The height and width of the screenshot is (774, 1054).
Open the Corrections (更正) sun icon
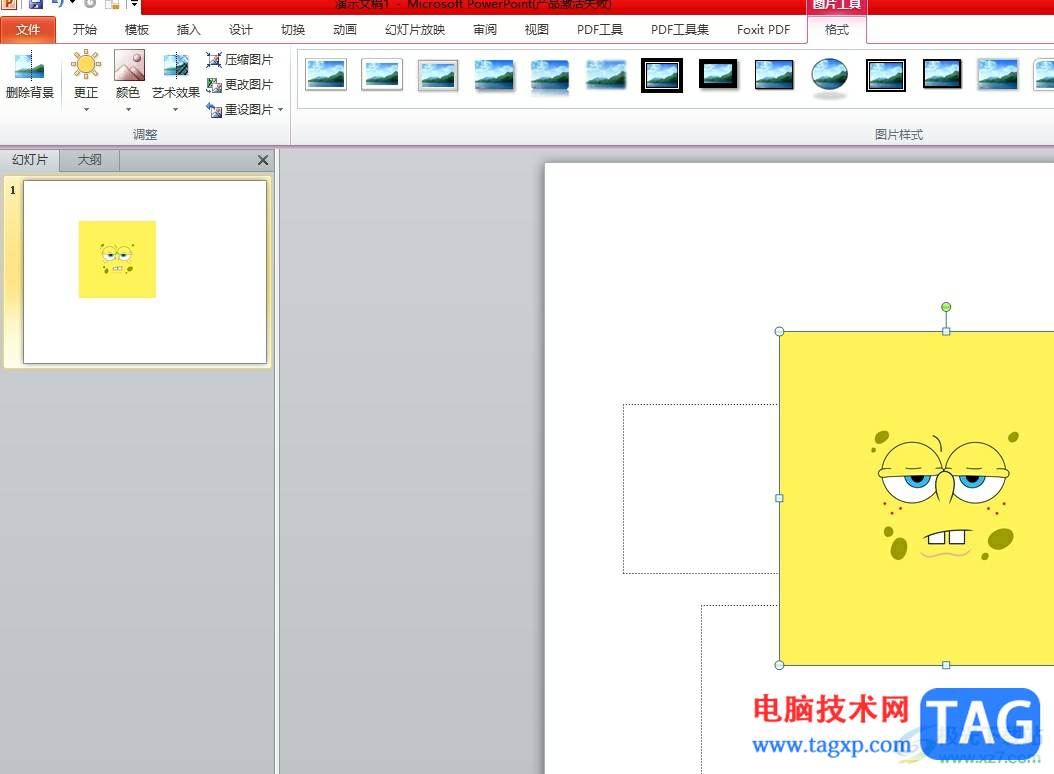tap(85, 65)
